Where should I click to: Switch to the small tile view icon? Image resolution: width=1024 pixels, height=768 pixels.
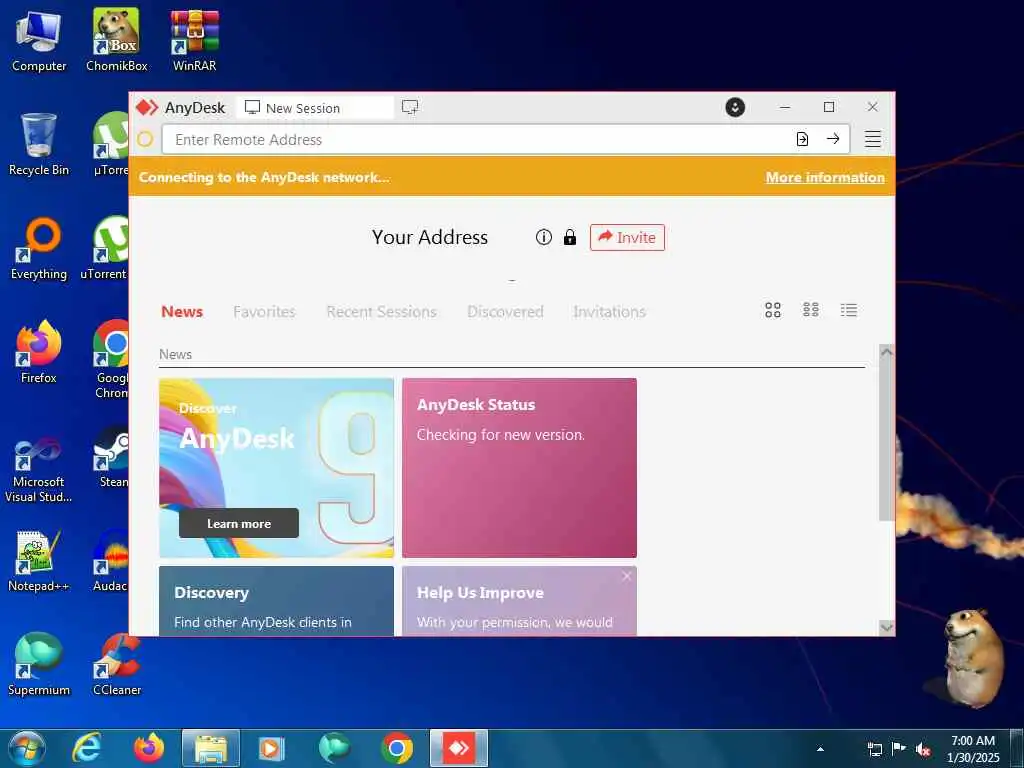click(810, 310)
